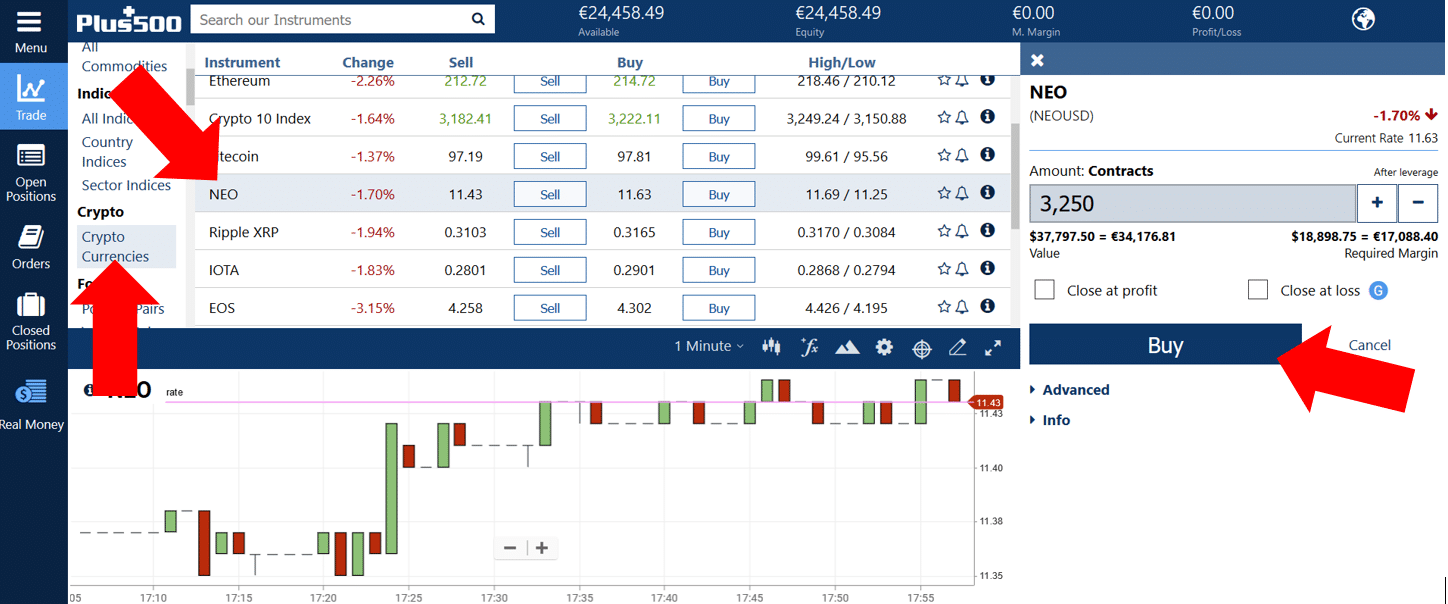This screenshot has width=1448, height=604.
Task: Open the language globe icon
Action: point(1363,19)
